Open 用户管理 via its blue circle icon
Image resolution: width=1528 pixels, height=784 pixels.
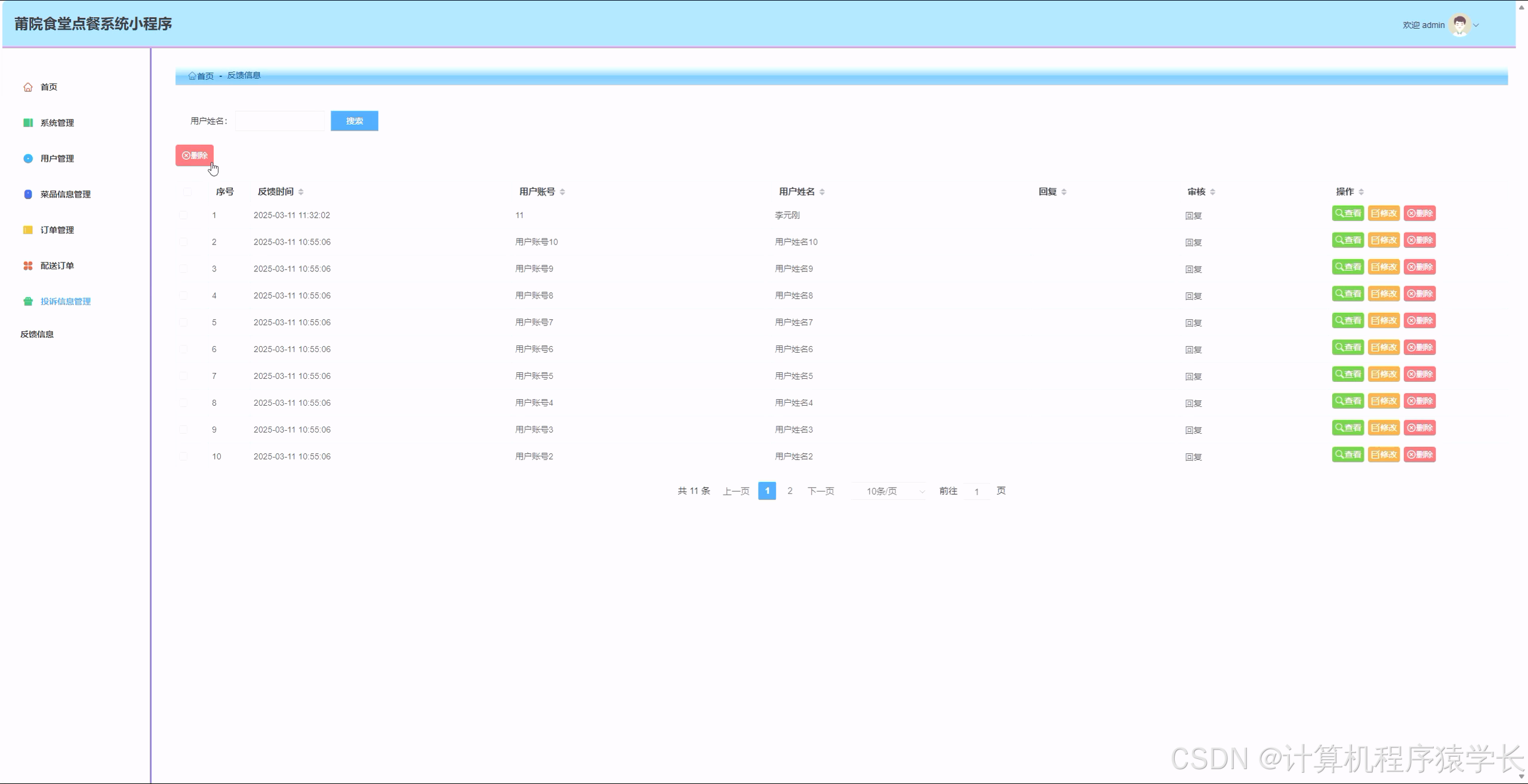click(x=28, y=158)
